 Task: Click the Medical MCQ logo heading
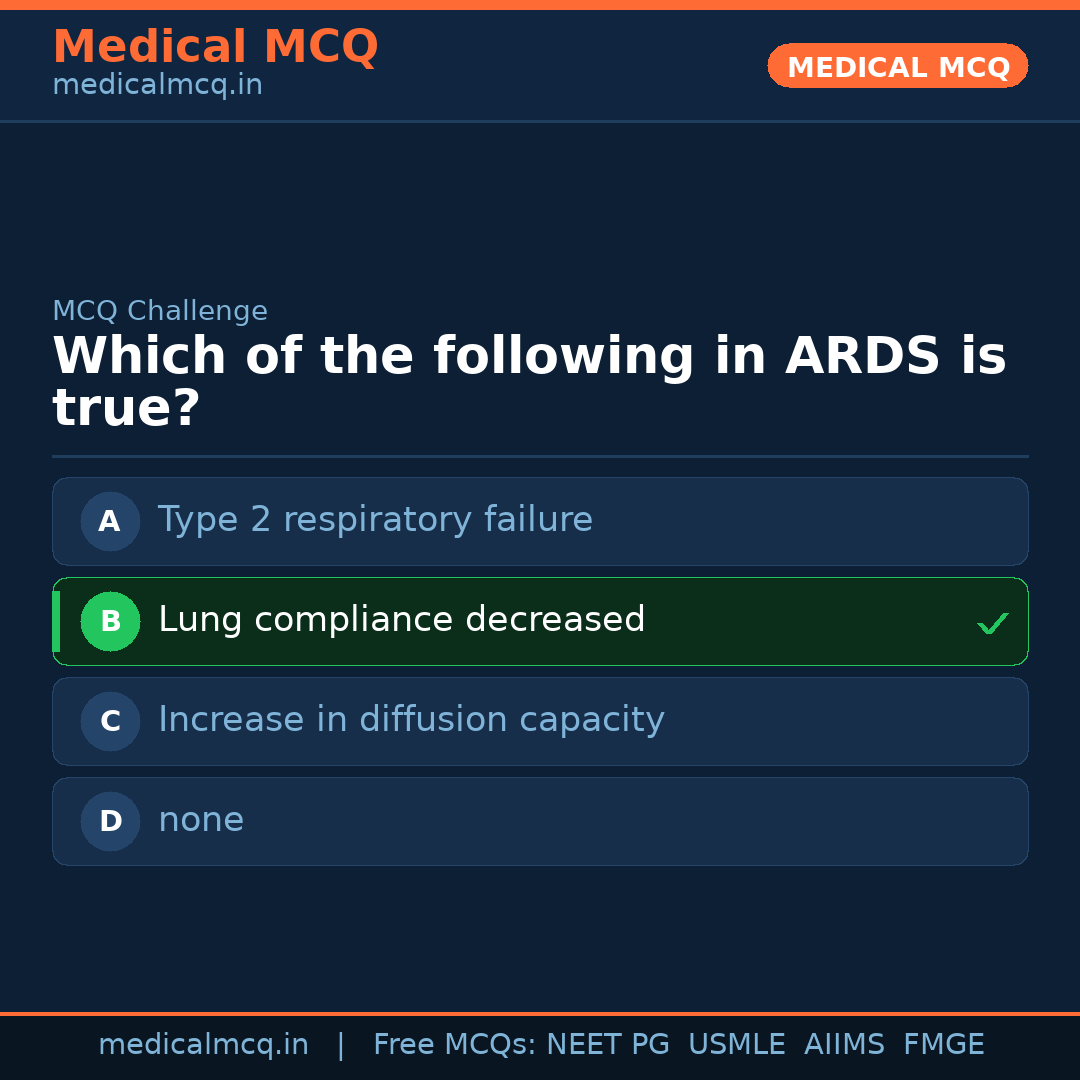point(215,46)
